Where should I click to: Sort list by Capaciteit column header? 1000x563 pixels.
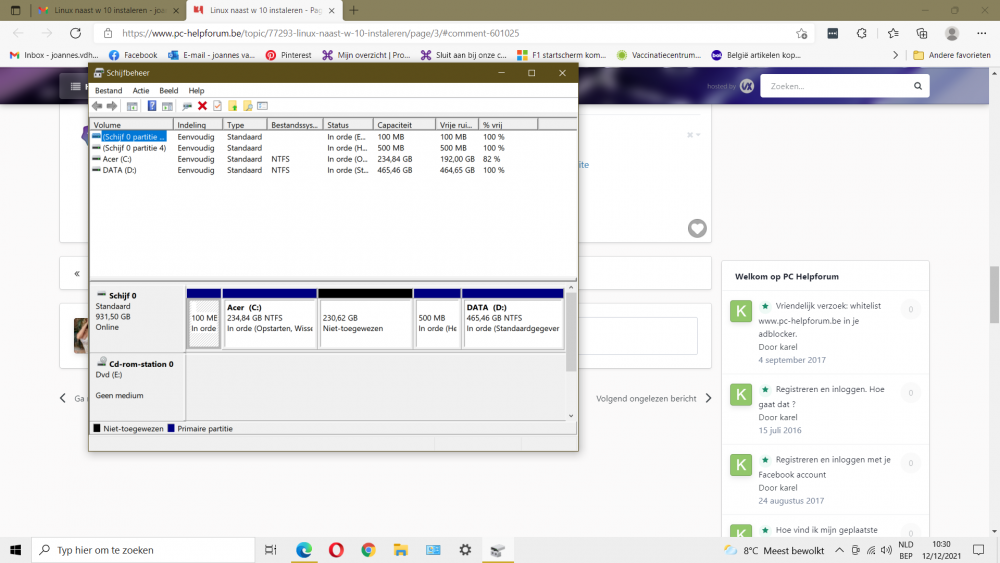pos(405,125)
